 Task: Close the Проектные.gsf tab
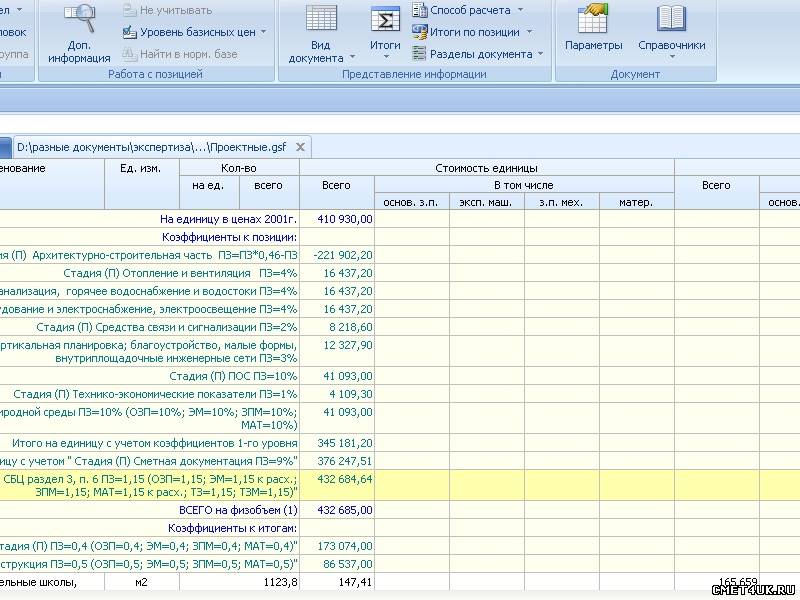[300, 147]
